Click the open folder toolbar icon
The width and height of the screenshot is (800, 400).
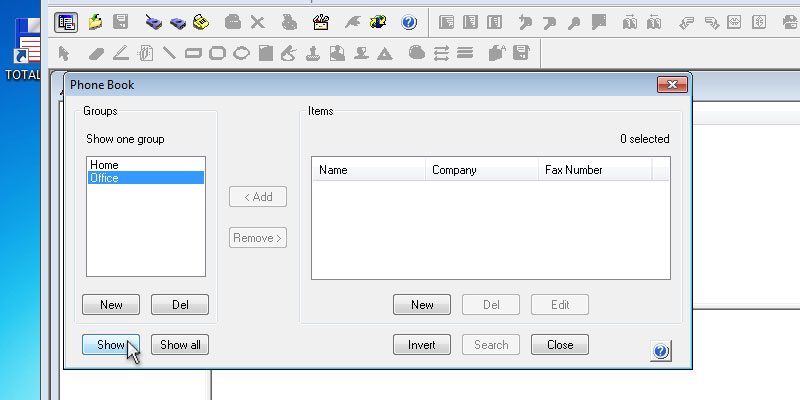click(x=95, y=21)
